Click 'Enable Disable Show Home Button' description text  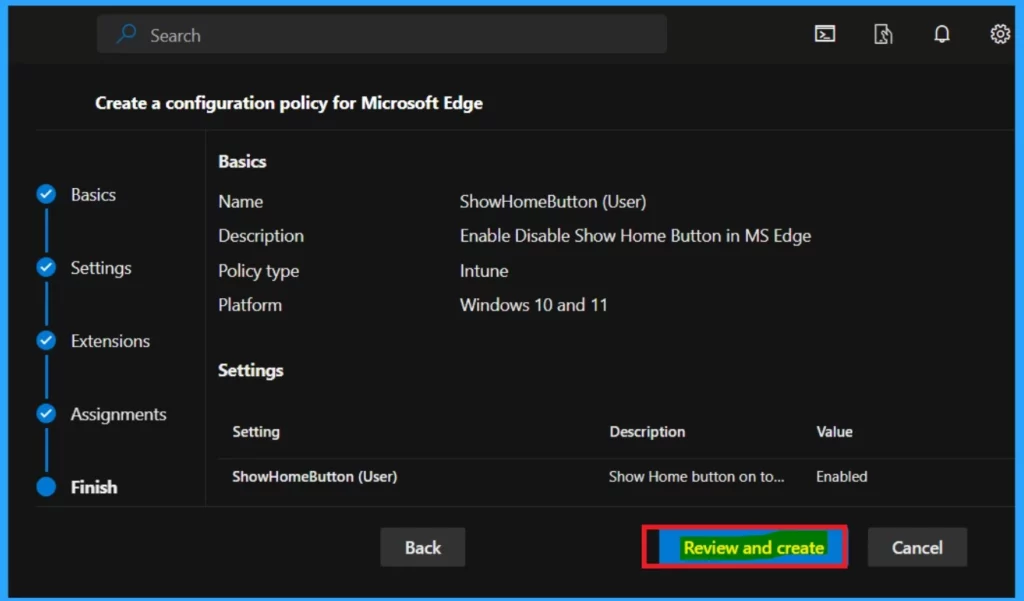pos(635,236)
